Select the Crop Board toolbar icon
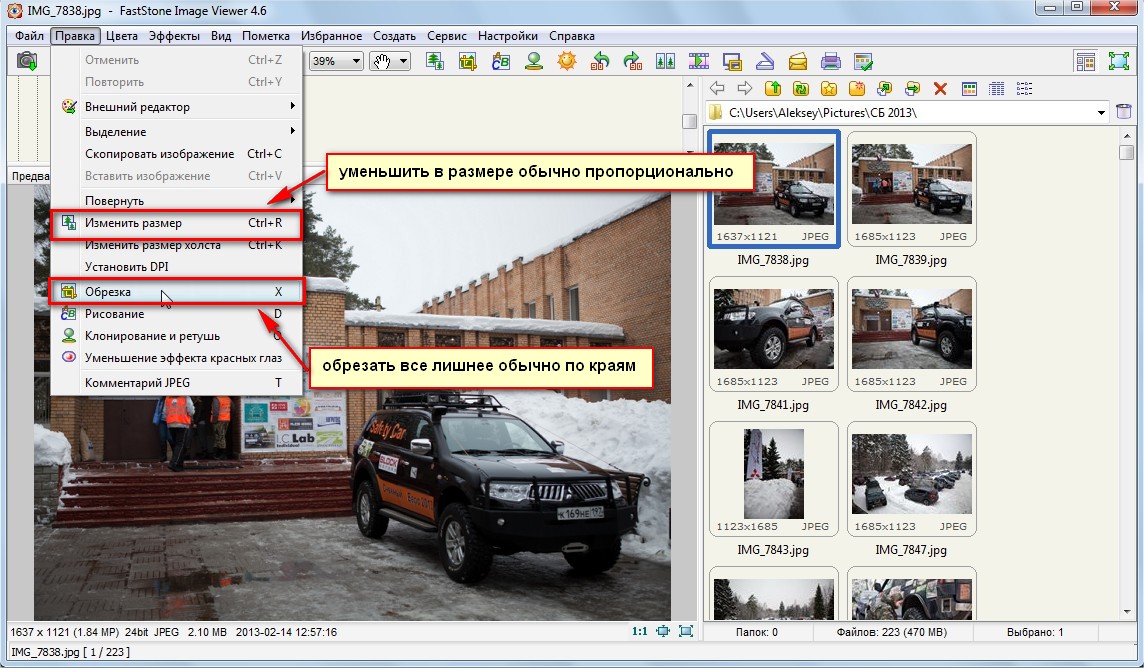Screen dimensions: 1144x668 point(467,62)
